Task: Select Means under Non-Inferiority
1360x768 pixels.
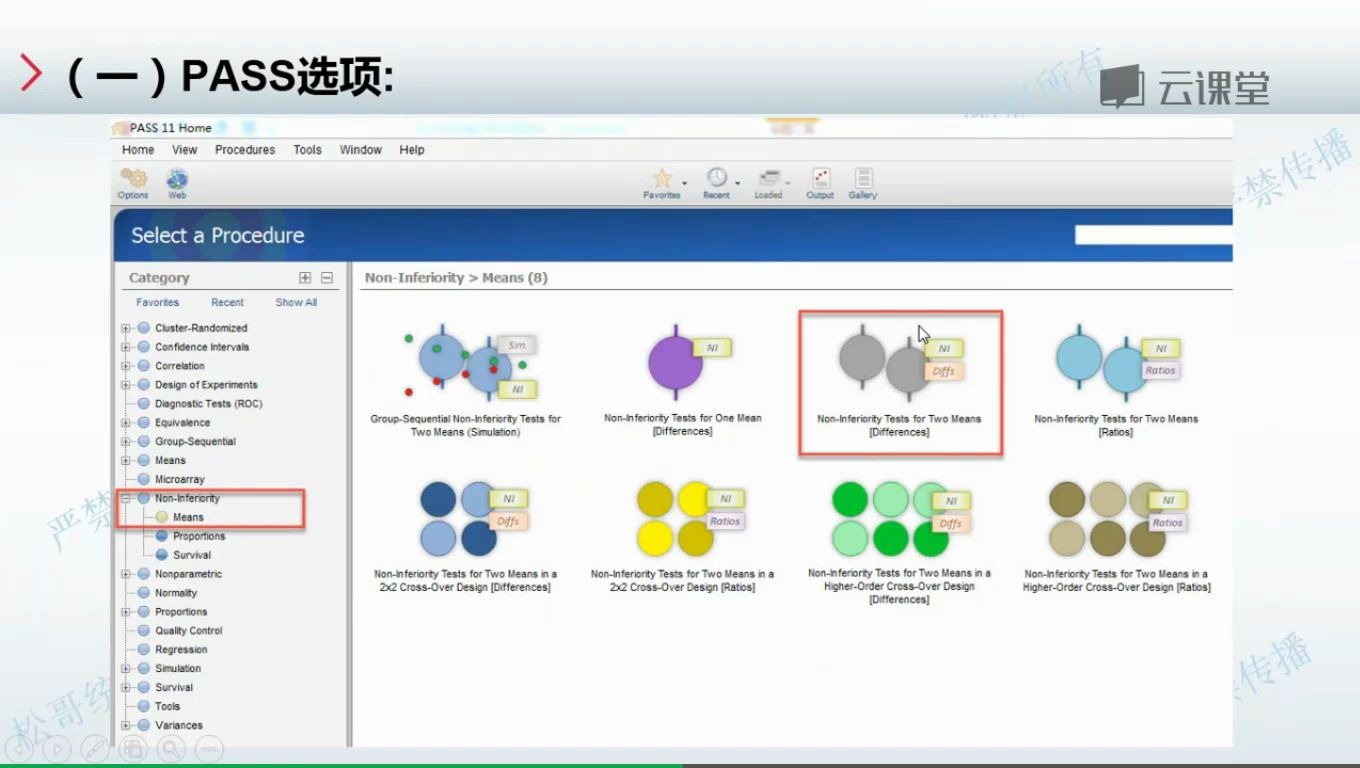Action: tap(188, 517)
